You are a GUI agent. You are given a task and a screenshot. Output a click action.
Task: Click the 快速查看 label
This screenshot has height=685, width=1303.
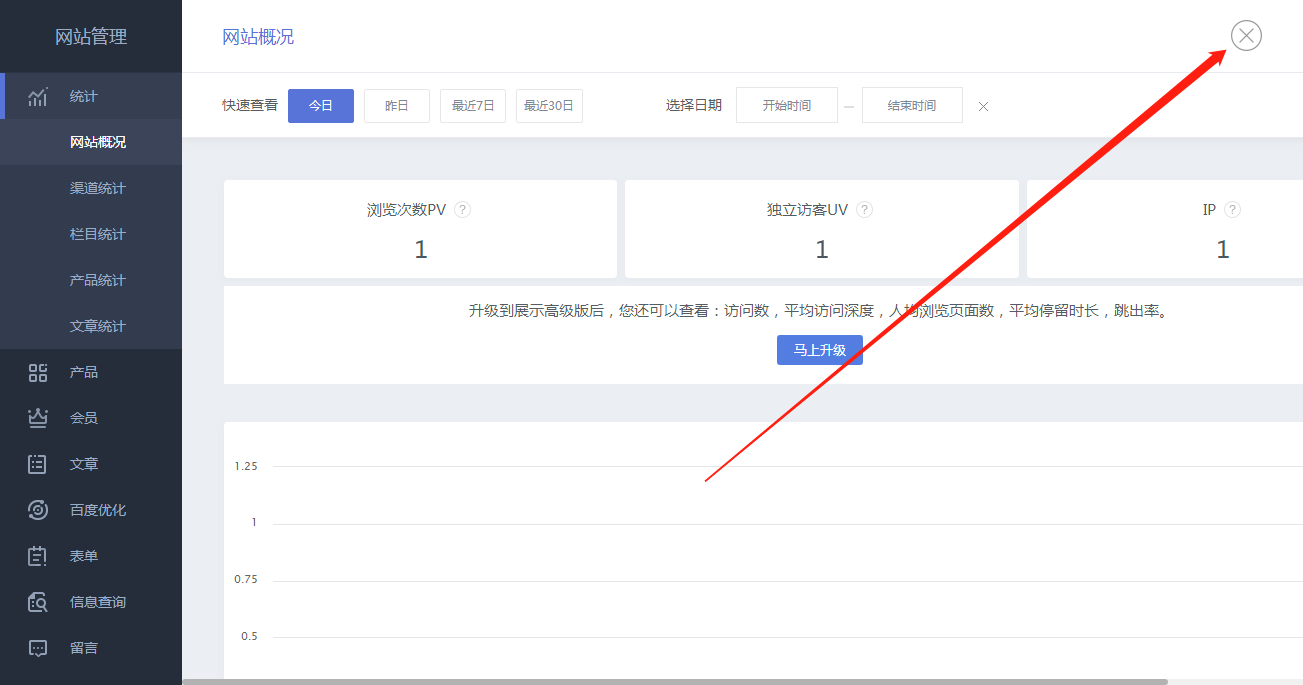point(250,105)
